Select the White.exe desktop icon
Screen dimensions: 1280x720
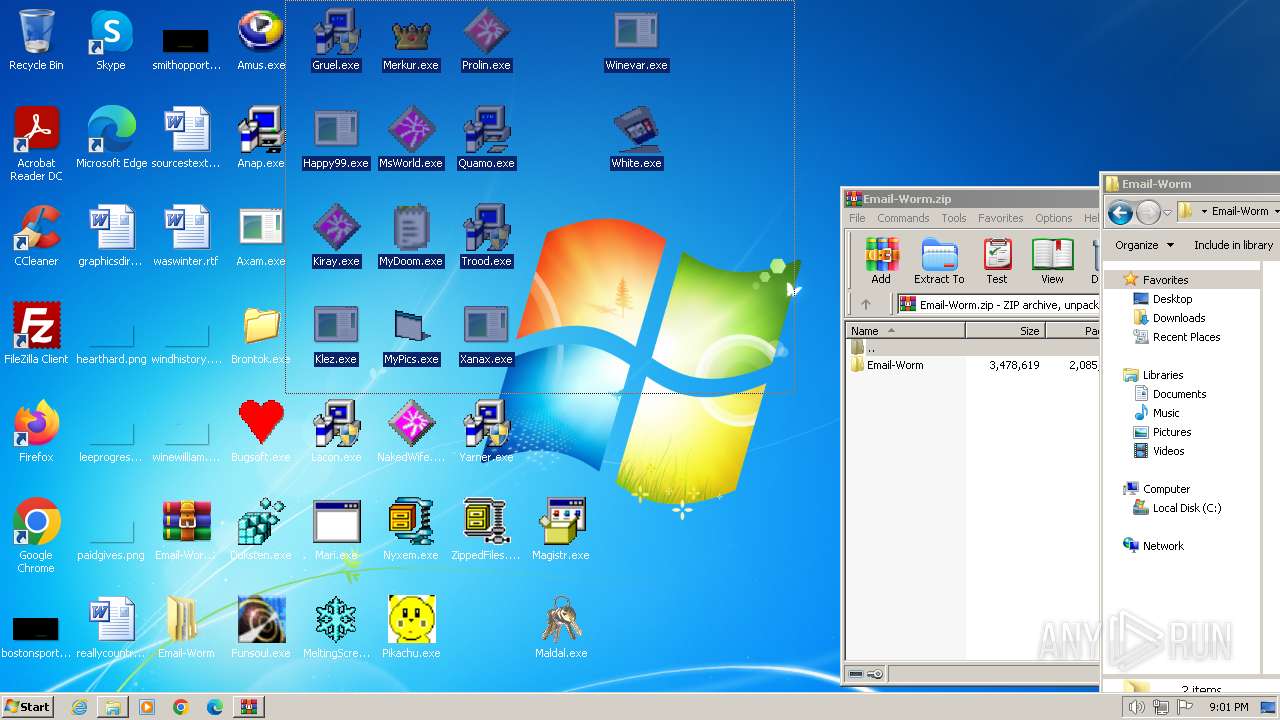point(636,139)
